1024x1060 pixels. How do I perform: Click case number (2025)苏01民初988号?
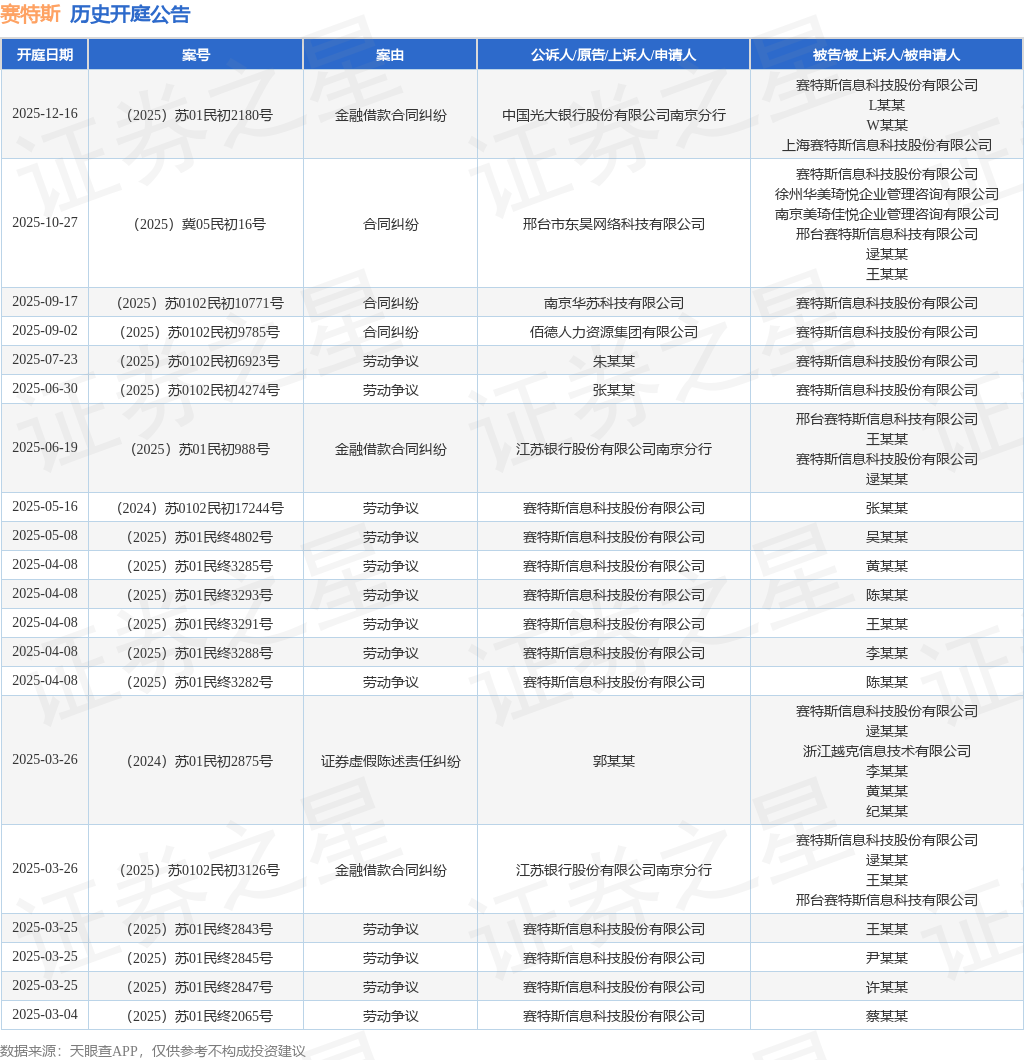pos(200,449)
